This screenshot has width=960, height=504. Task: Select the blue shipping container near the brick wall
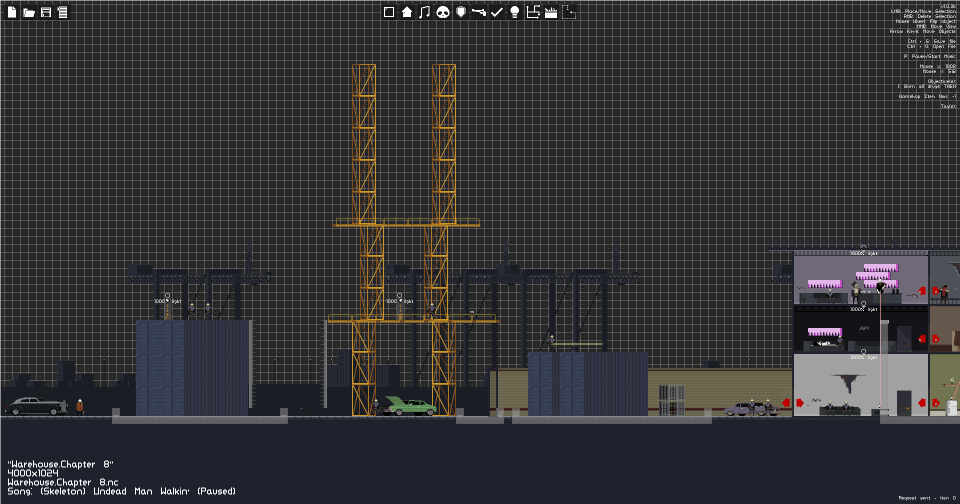click(x=588, y=384)
